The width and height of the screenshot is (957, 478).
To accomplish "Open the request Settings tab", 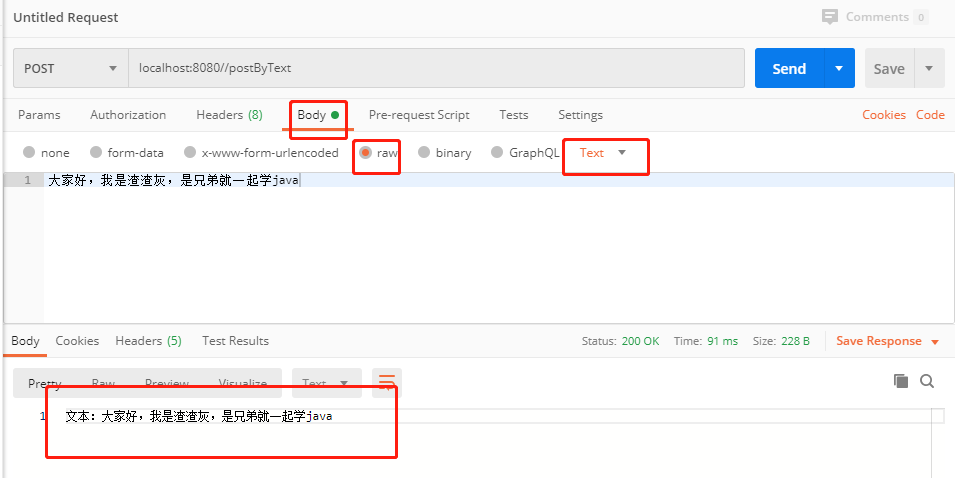I will [x=580, y=115].
